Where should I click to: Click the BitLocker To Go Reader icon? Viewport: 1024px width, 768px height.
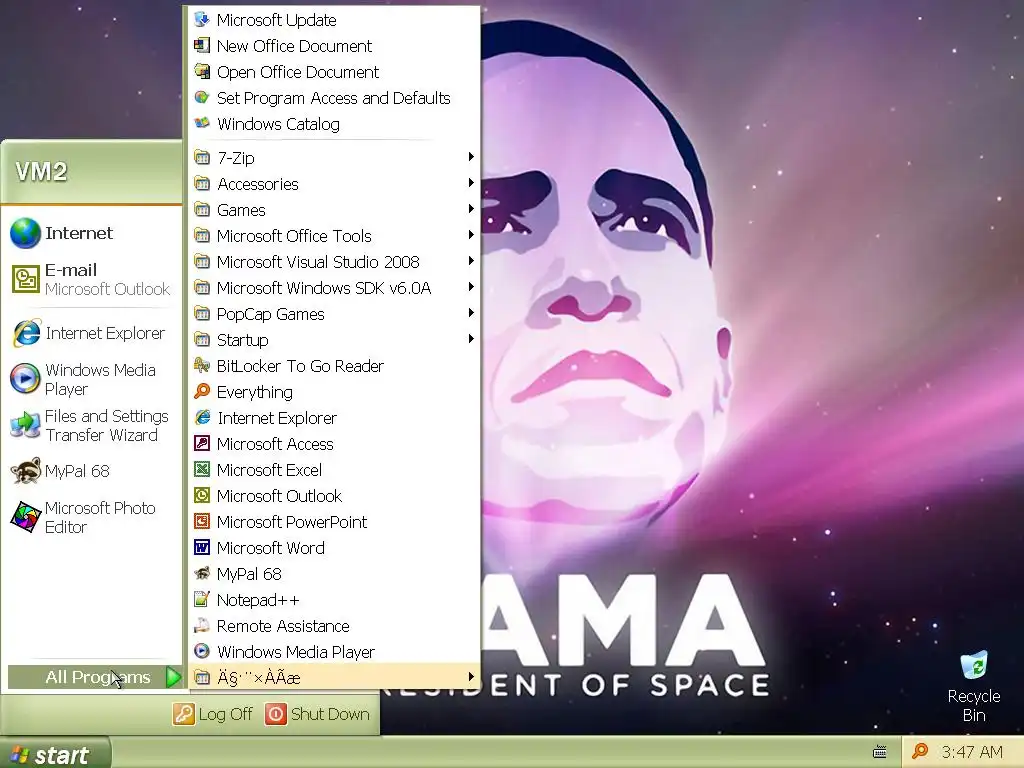pyautogui.click(x=202, y=366)
